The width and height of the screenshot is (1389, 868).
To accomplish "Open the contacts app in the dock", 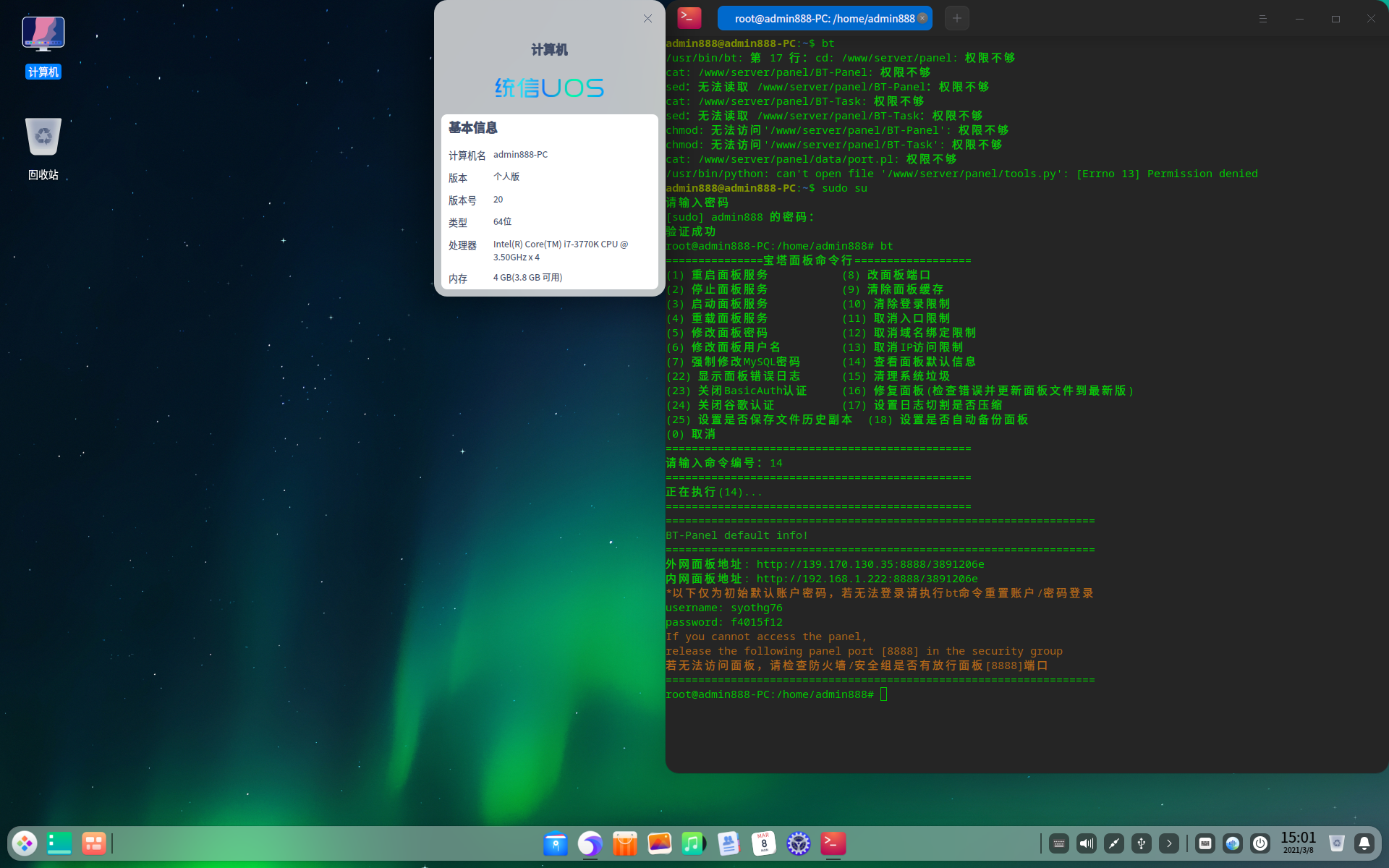I will (x=729, y=843).
